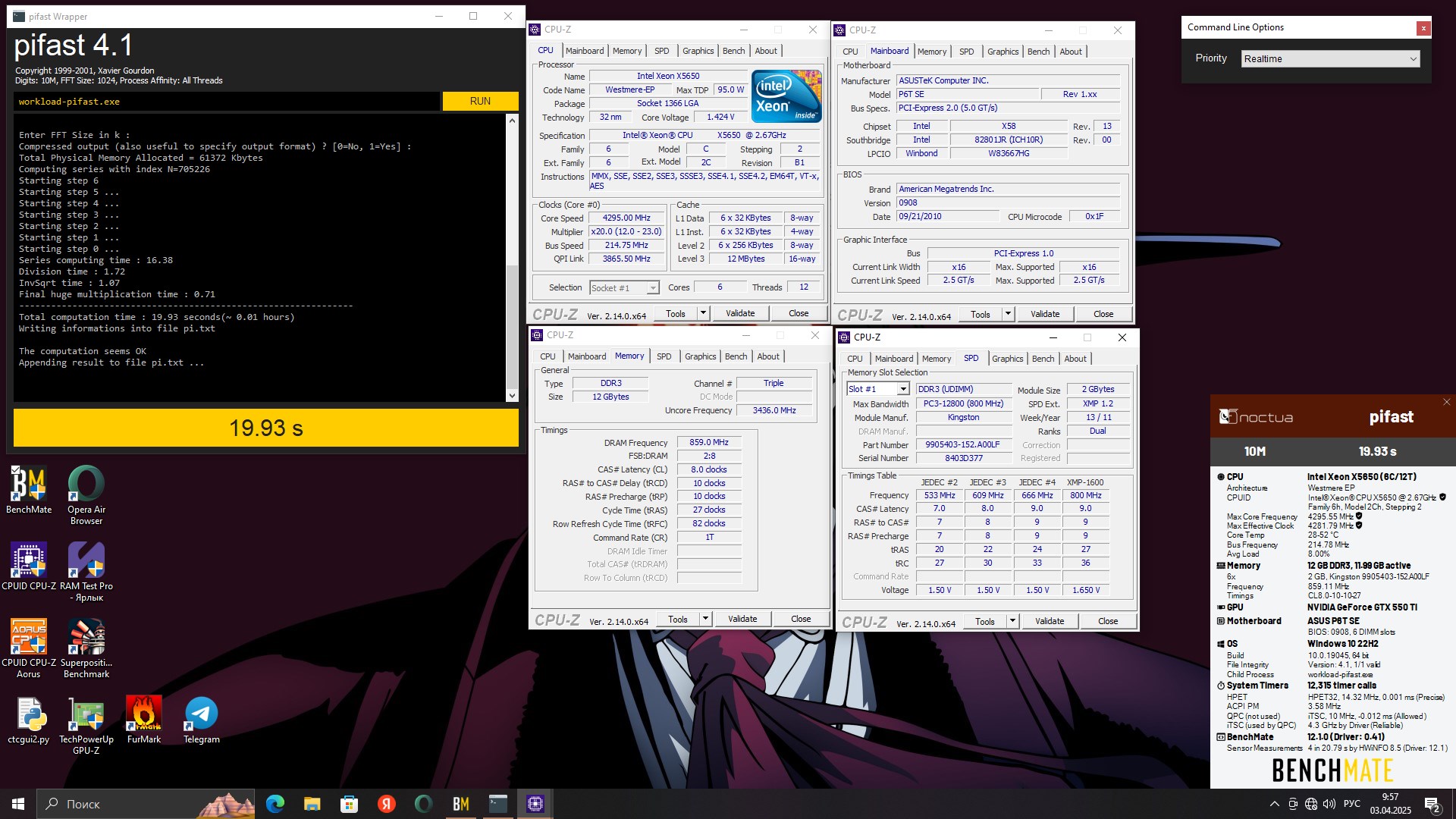Expand Tools arrow in Memory window
Screen dimensions: 1456x819
click(705, 619)
